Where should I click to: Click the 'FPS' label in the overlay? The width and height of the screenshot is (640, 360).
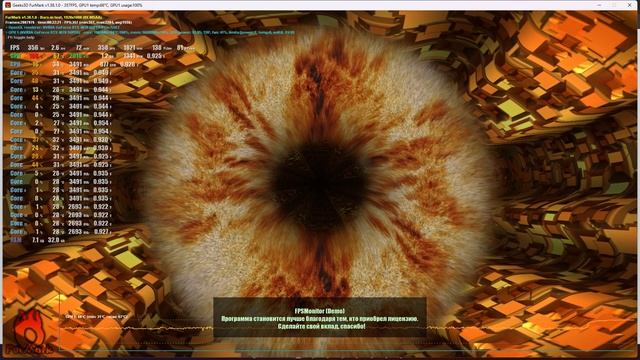(x=15, y=48)
